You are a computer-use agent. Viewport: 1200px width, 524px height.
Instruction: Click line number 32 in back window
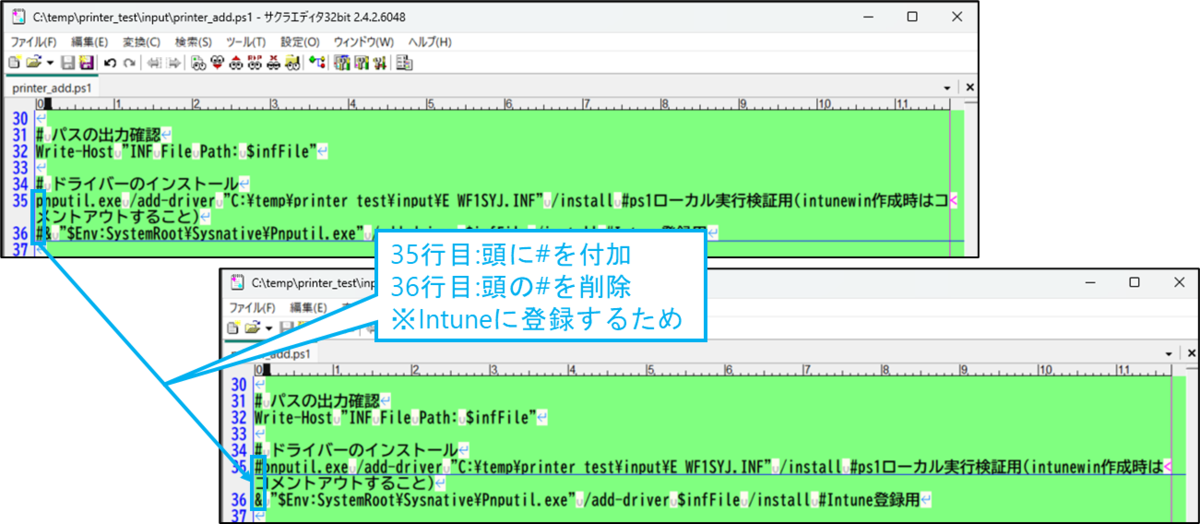point(20,151)
